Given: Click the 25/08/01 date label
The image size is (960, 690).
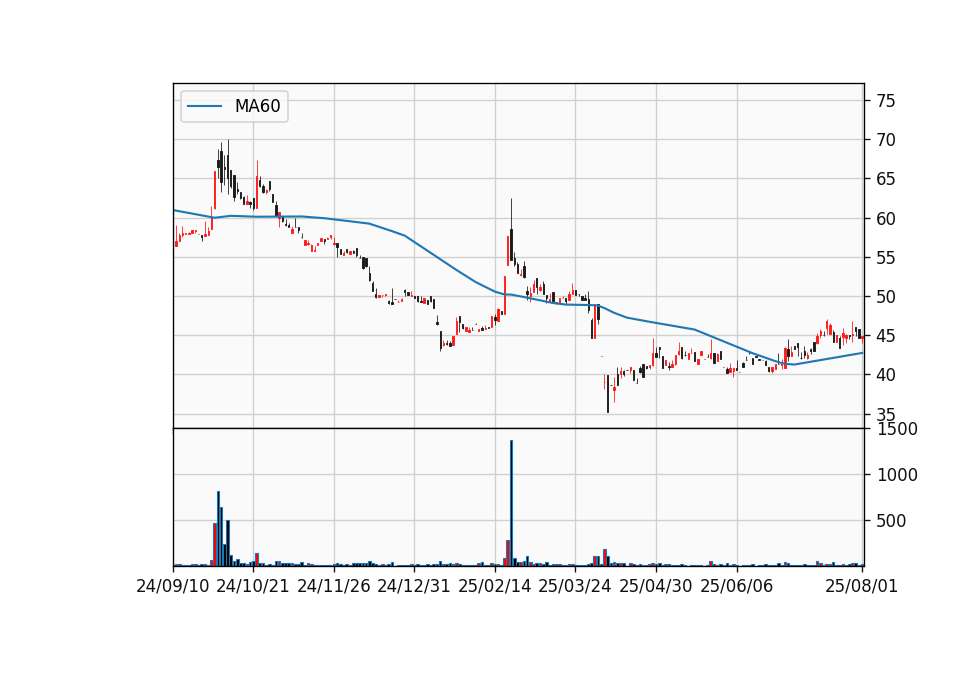Looking at the screenshot, I should (861, 586).
